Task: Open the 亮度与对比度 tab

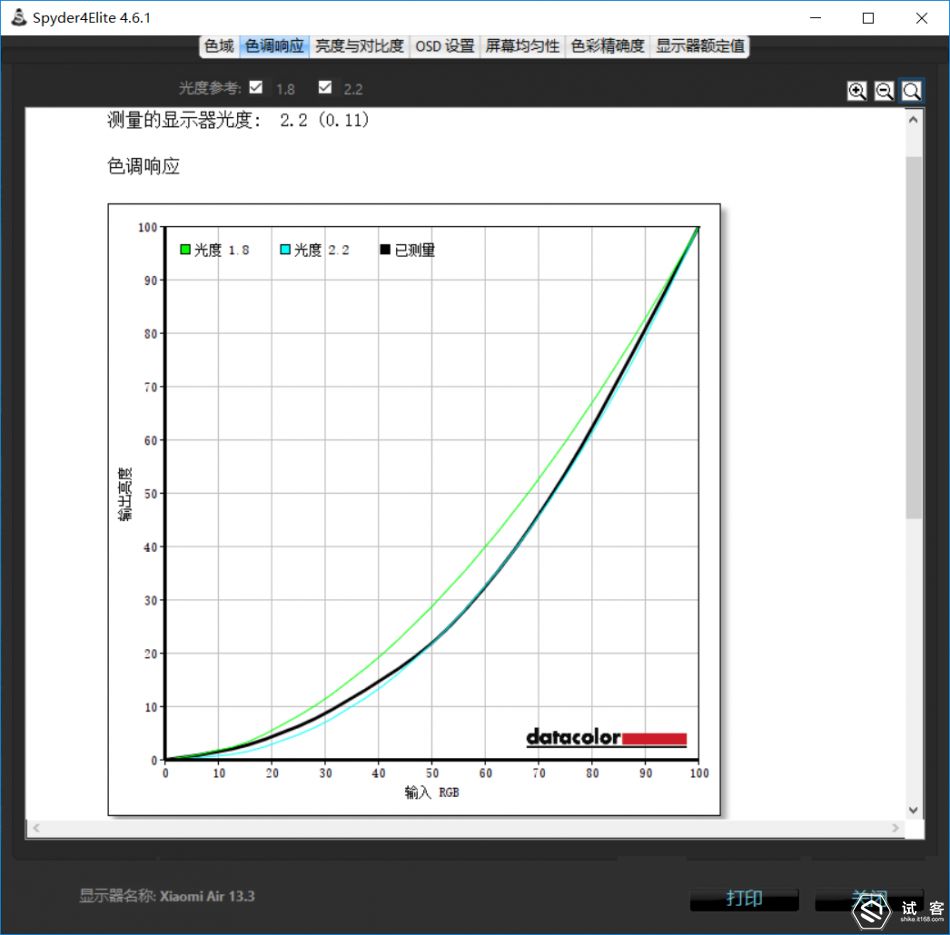Action: (359, 46)
